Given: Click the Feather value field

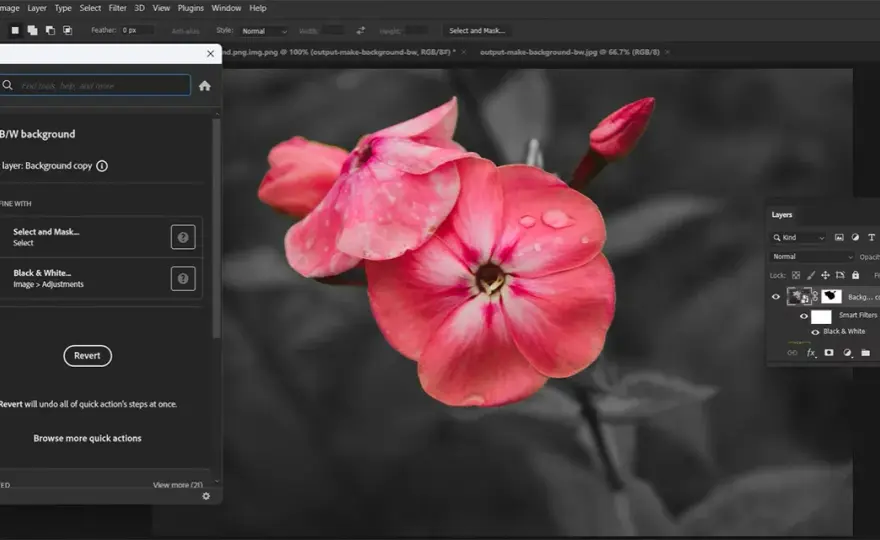Looking at the screenshot, I should (x=136, y=30).
